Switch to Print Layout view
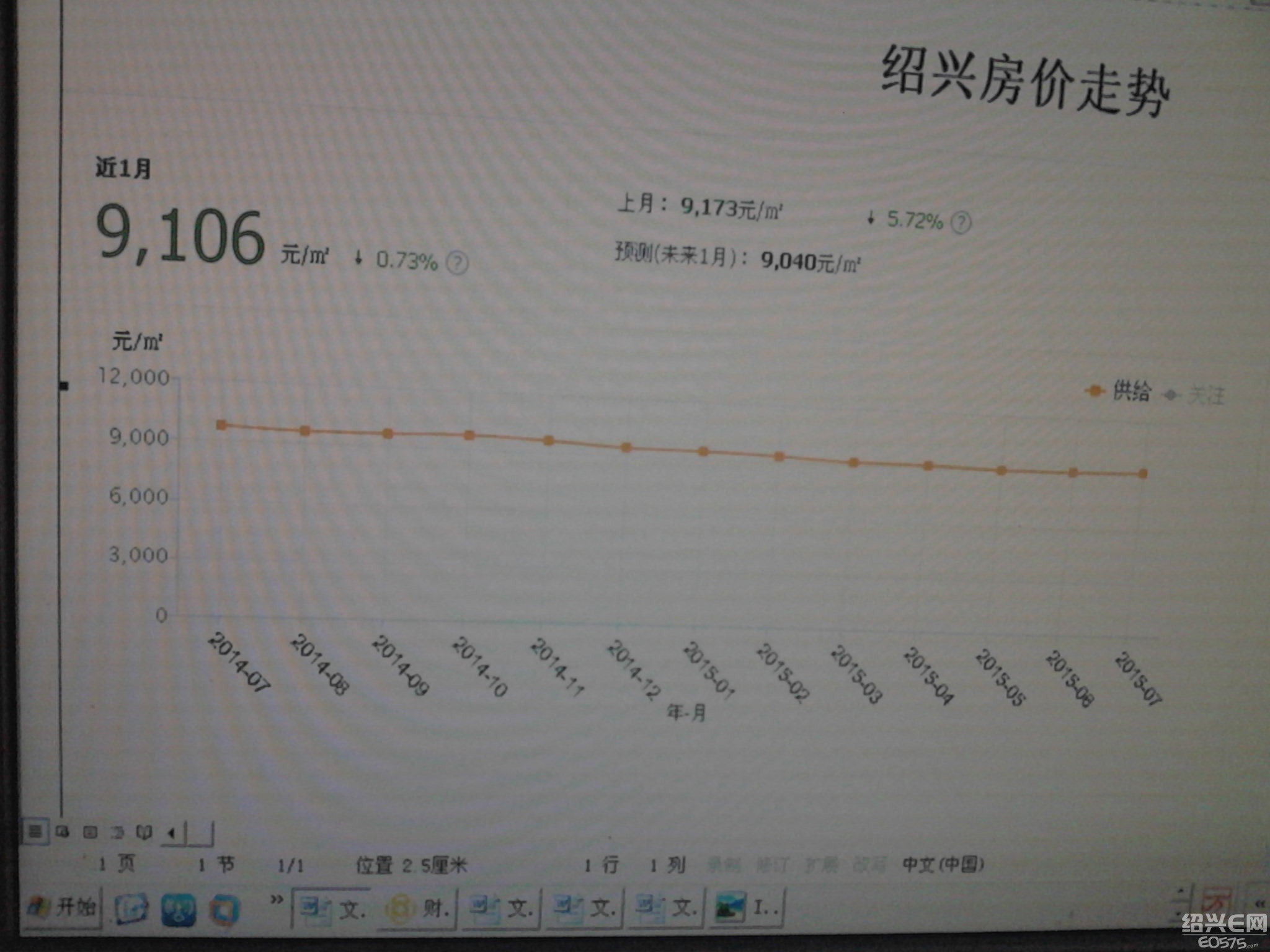The width and height of the screenshot is (1270, 952). click(90, 834)
